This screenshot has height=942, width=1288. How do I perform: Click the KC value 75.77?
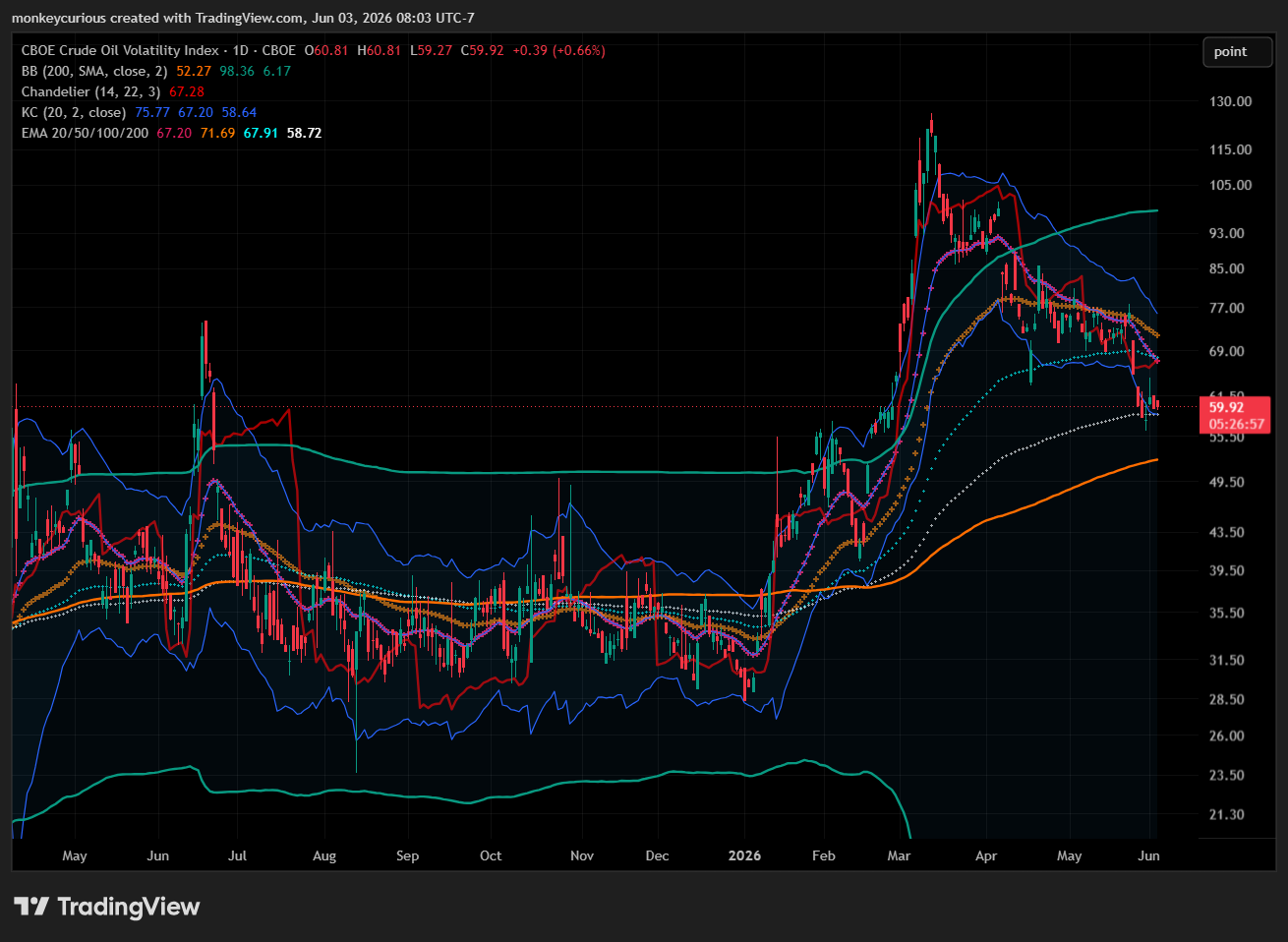[152, 112]
